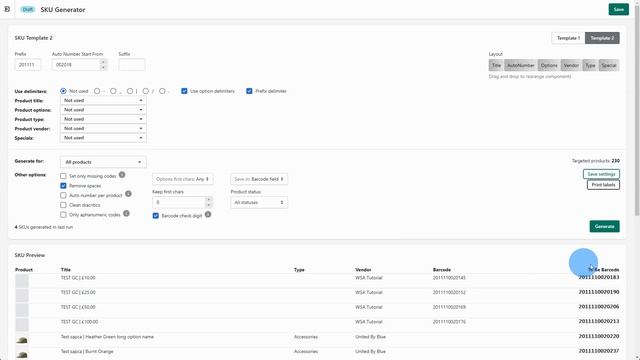
Task: Click the green Generate button
Action: [604, 226]
